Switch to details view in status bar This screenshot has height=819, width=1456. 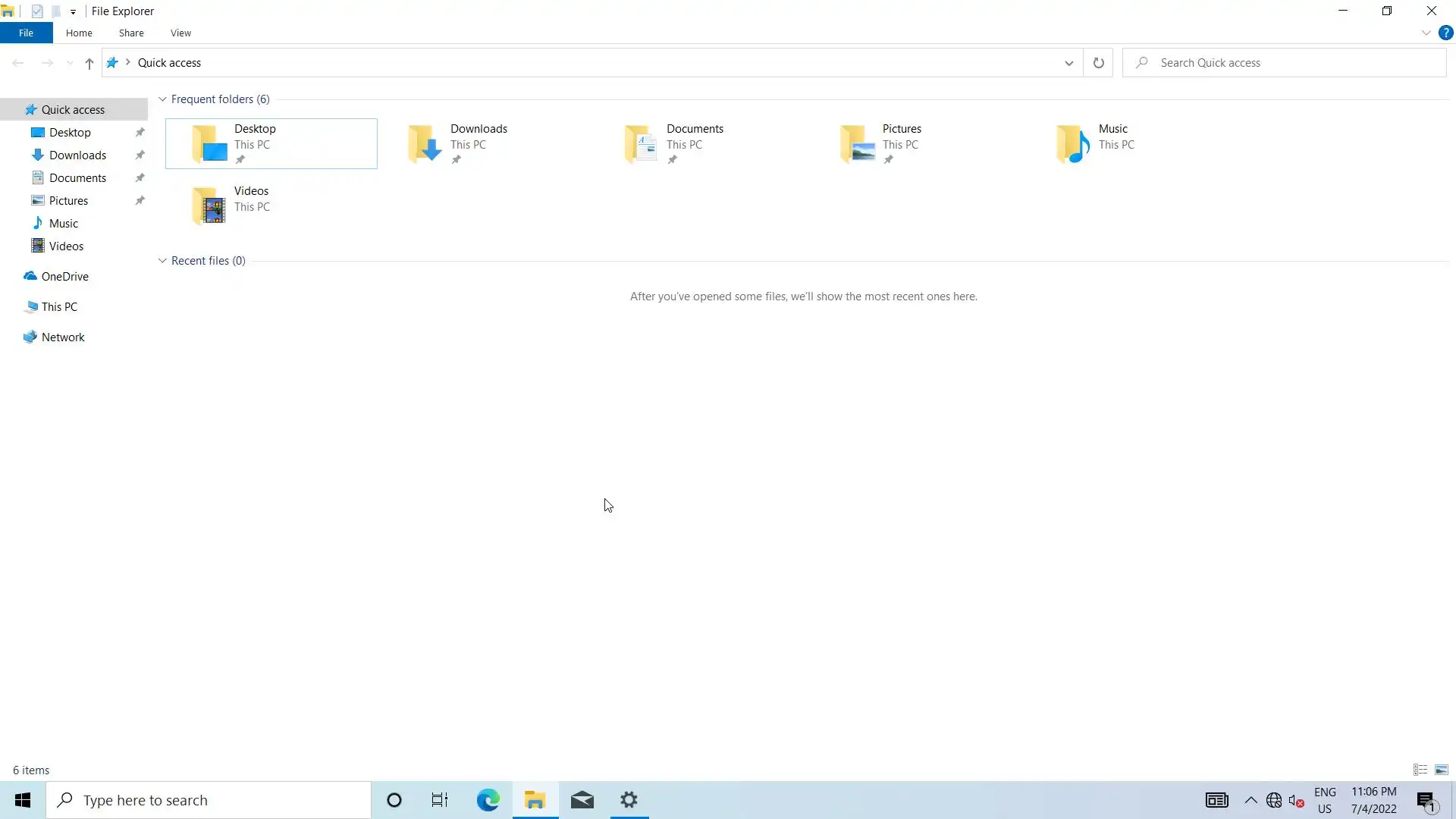tap(1420, 770)
